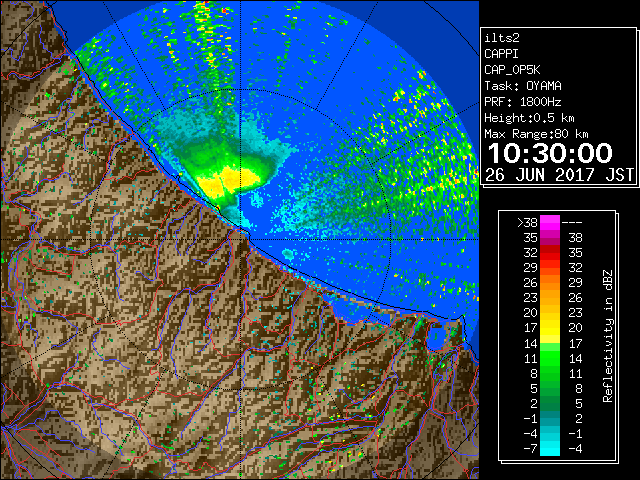The width and height of the screenshot is (640, 480).
Task: Click the 'Max Range:80 km' line
Action: tap(536, 134)
